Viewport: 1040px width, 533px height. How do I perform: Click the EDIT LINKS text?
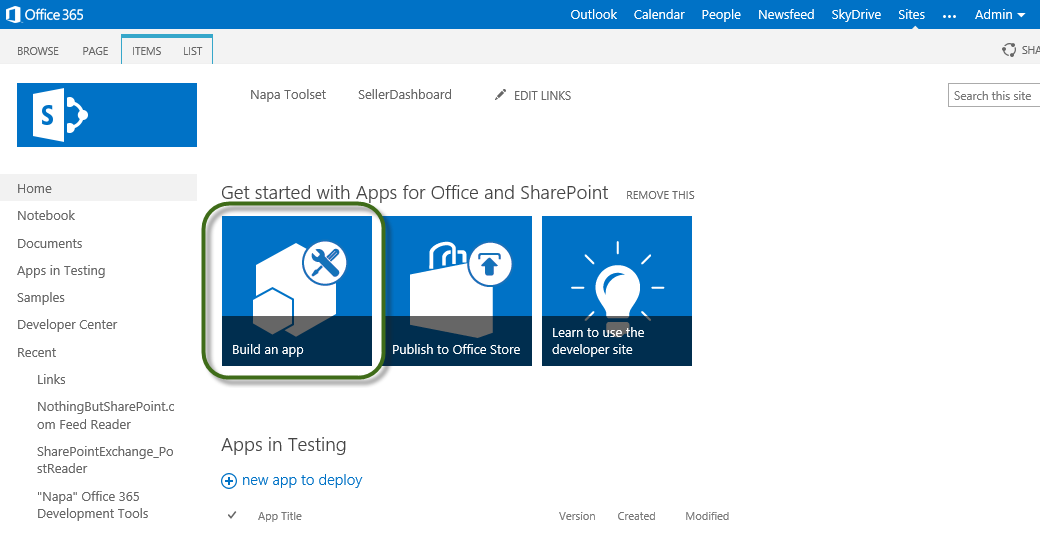tap(542, 95)
